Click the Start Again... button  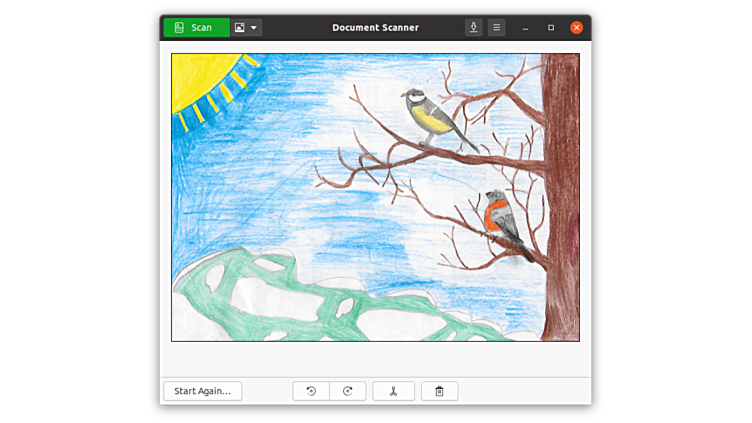(203, 391)
